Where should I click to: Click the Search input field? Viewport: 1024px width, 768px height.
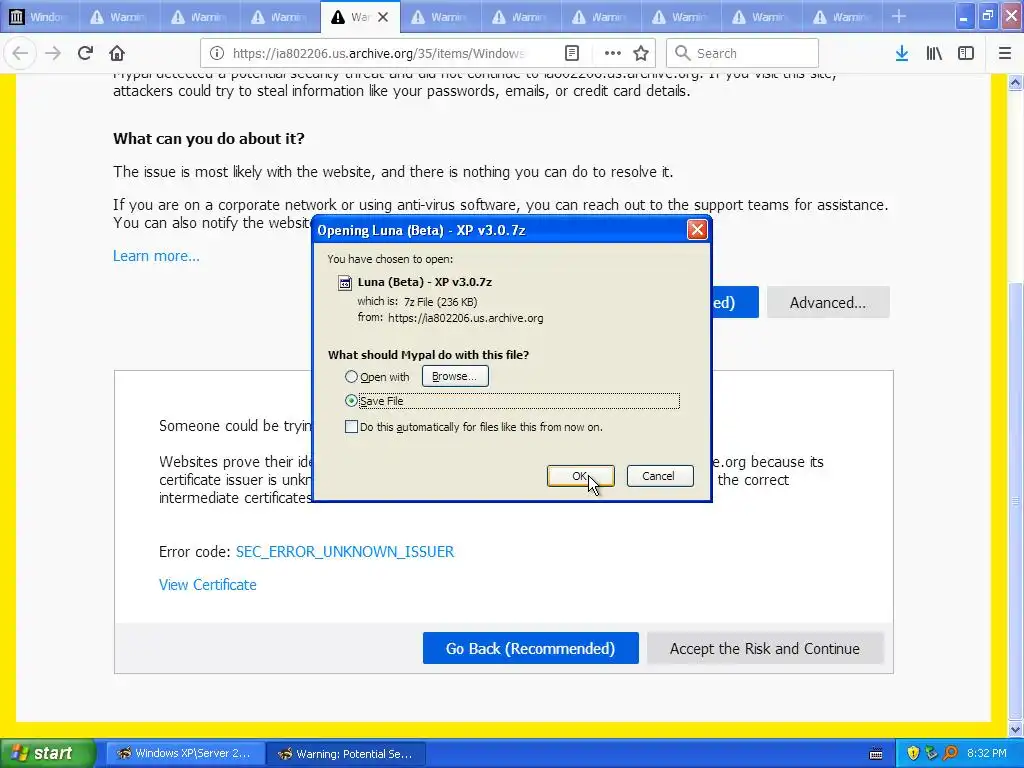coord(743,54)
